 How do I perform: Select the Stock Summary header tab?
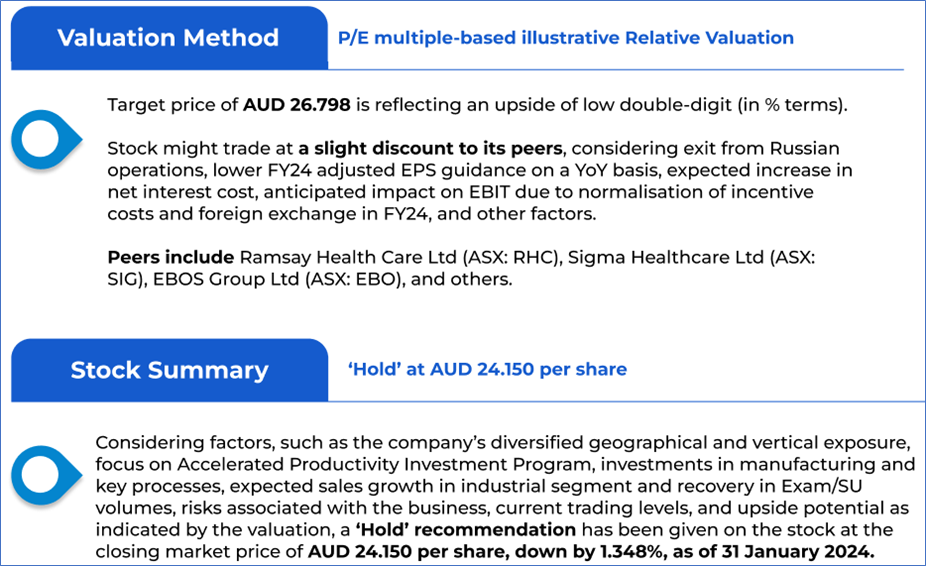pyautogui.click(x=169, y=370)
